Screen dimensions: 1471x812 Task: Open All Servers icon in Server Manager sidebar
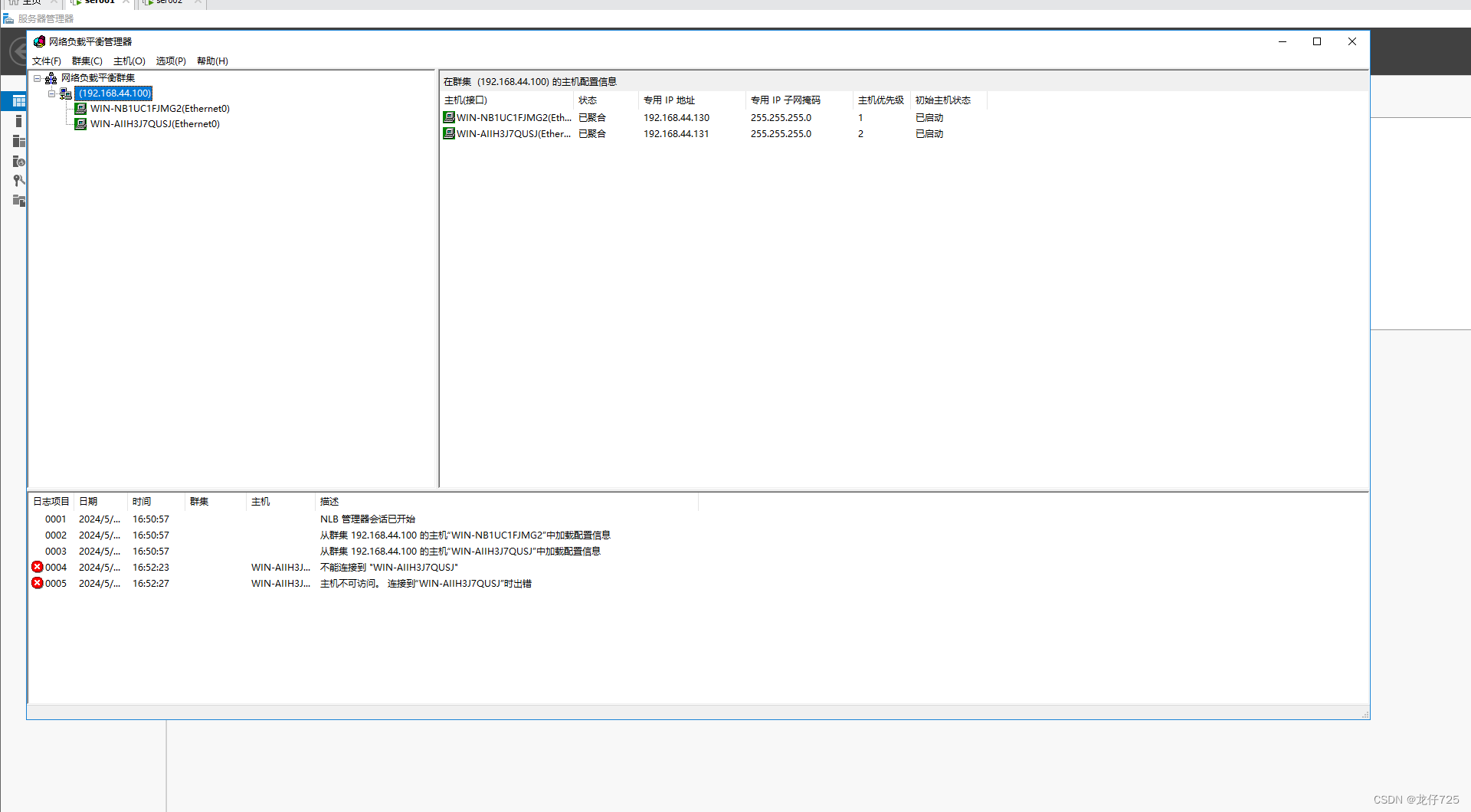pos(19,141)
